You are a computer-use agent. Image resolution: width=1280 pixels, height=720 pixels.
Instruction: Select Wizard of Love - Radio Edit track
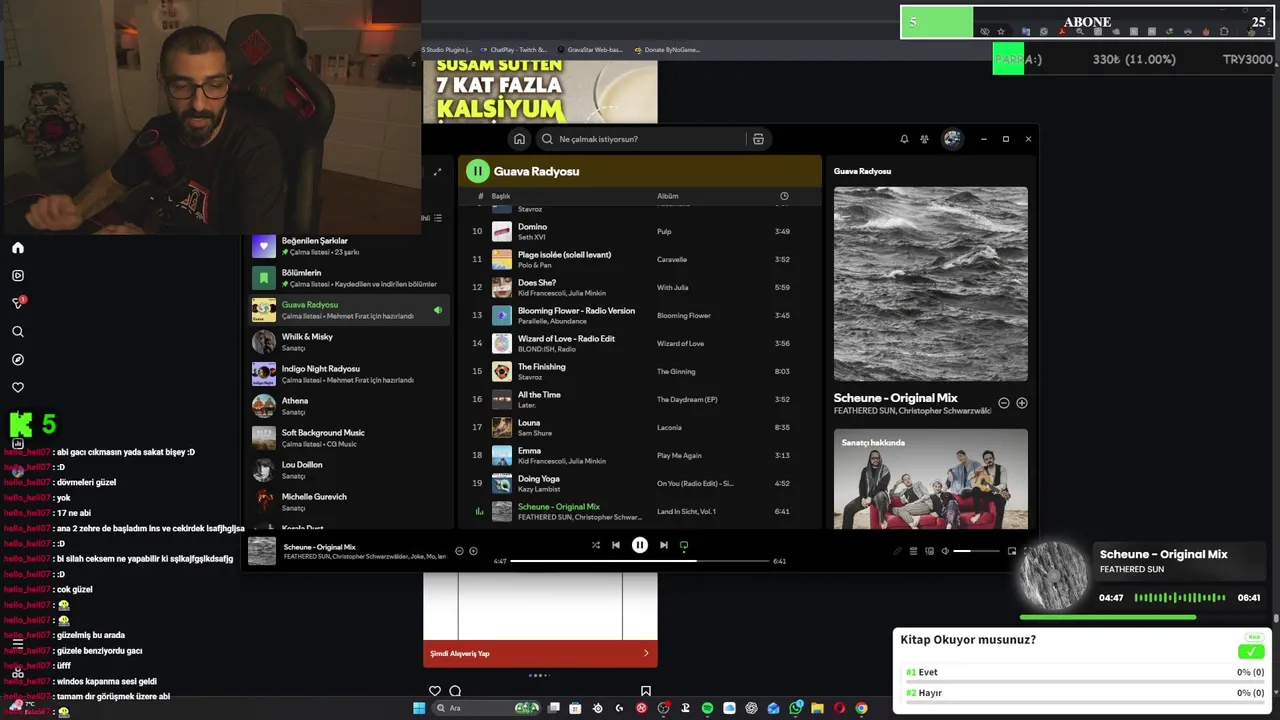pyautogui.click(x=640, y=343)
